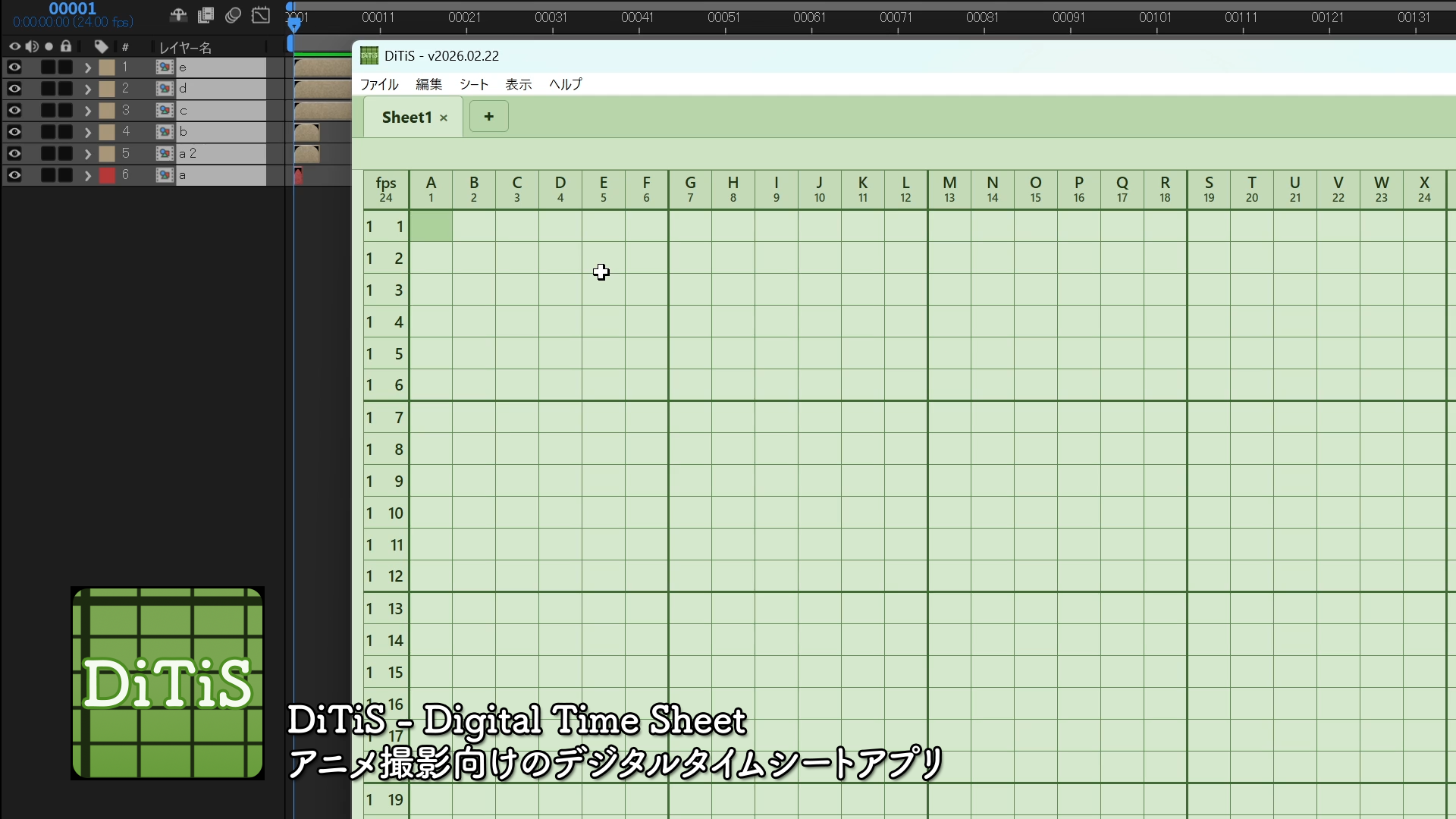1456x819 pixels.
Task: Hide layer e with its eye toggle
Action: point(14,67)
